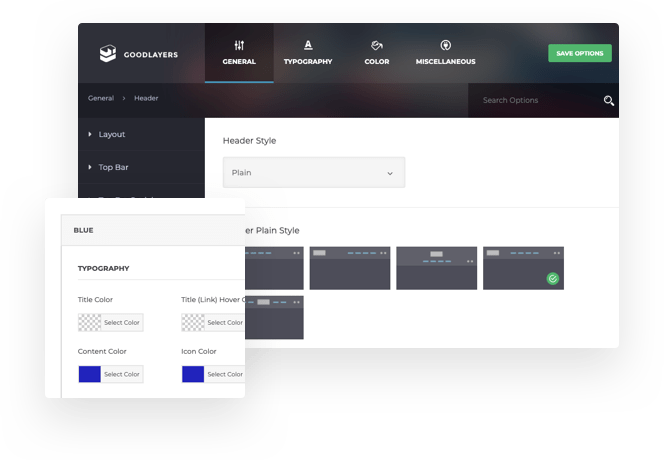
Task: Choose the header style thumbnail in second row
Action: [275, 316]
